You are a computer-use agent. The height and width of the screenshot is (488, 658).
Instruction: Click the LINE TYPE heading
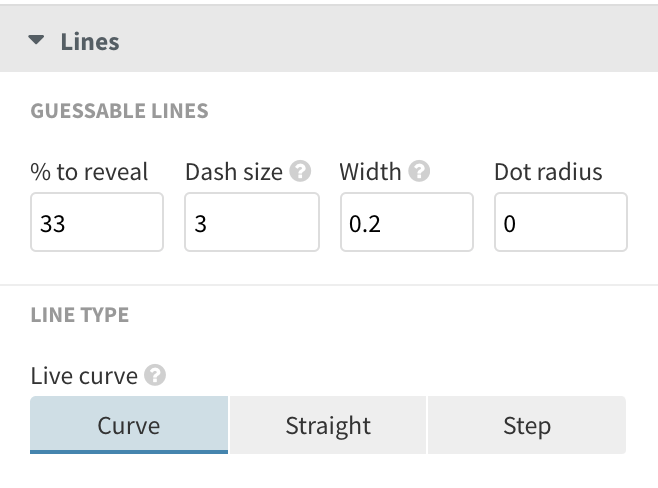coord(80,315)
